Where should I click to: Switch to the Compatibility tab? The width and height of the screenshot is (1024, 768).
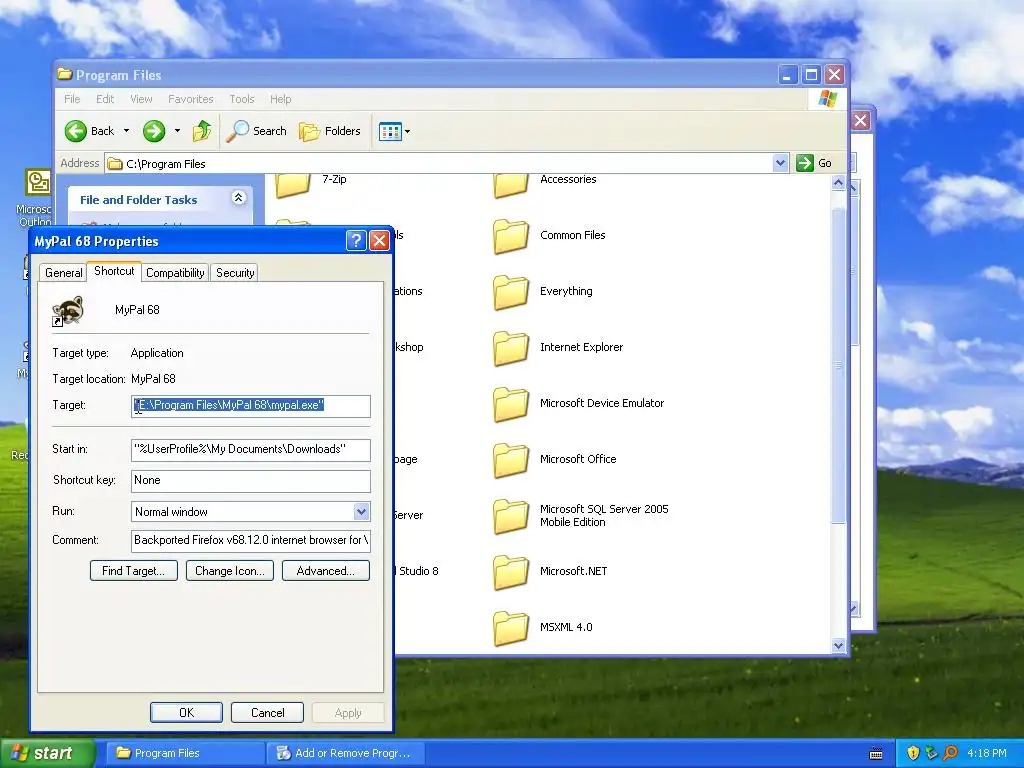click(x=175, y=273)
